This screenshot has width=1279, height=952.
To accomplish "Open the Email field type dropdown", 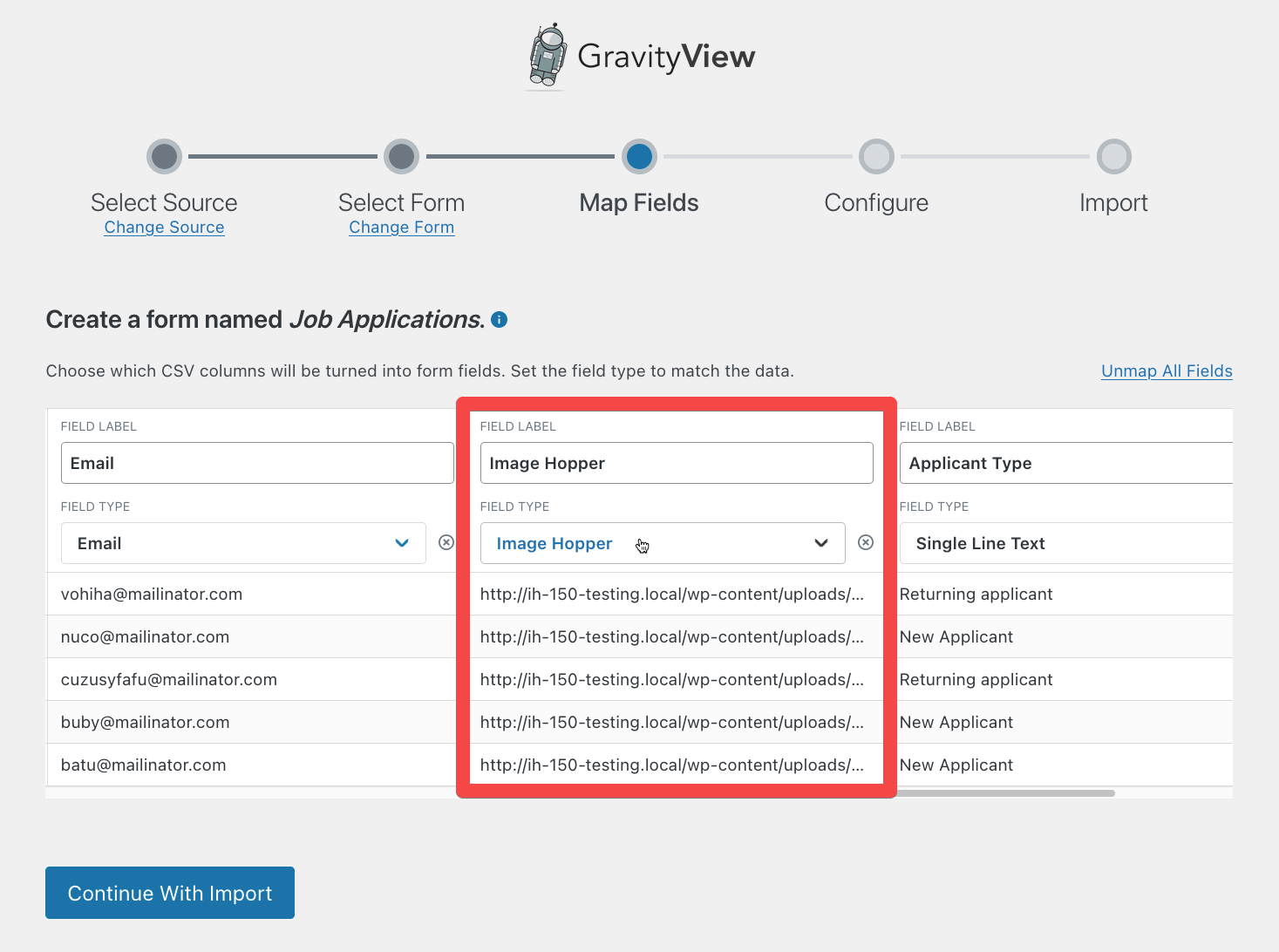I will (x=402, y=542).
